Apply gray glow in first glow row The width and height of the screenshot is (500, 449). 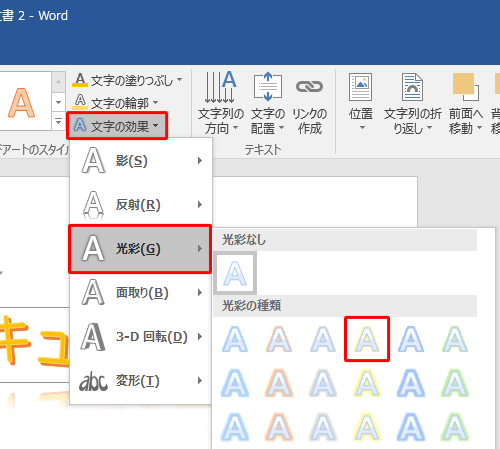(323, 339)
